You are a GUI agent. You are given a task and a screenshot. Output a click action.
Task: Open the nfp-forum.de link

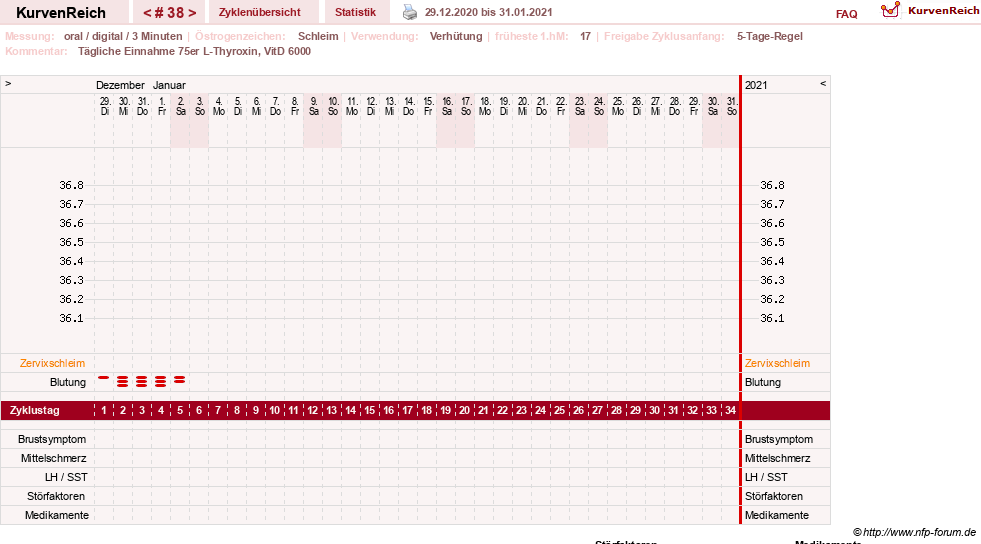[x=919, y=532]
